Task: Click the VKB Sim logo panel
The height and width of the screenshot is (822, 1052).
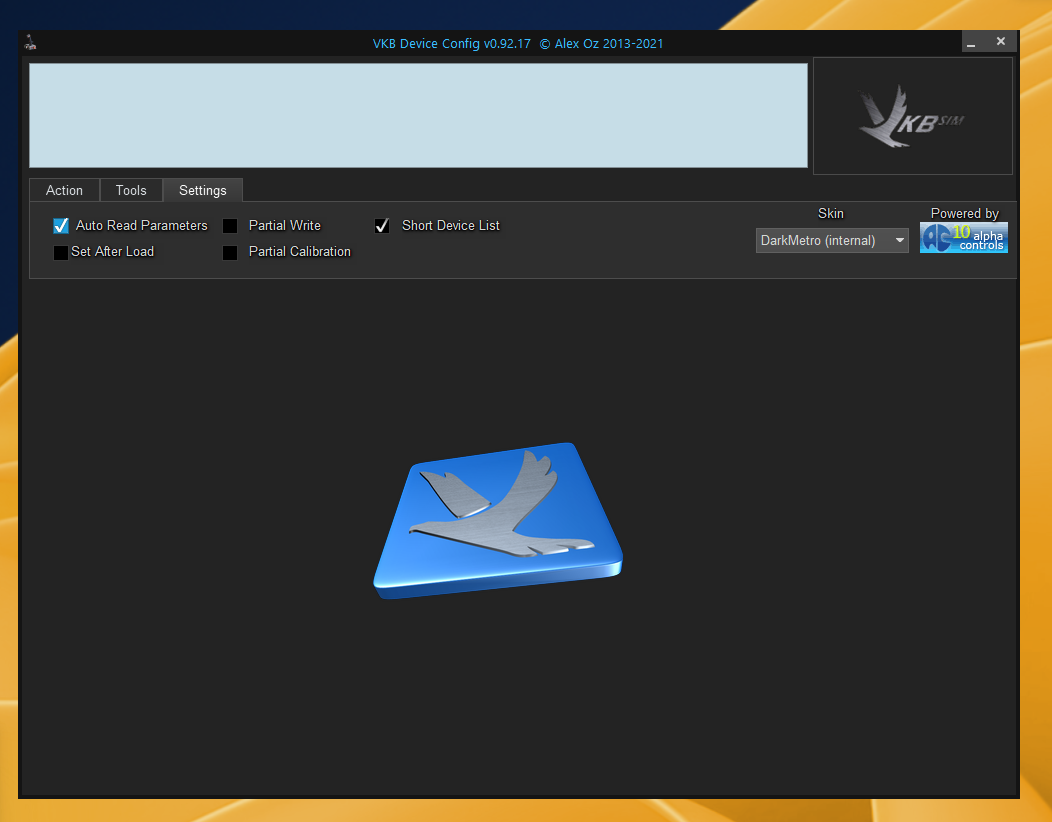Action: click(912, 116)
